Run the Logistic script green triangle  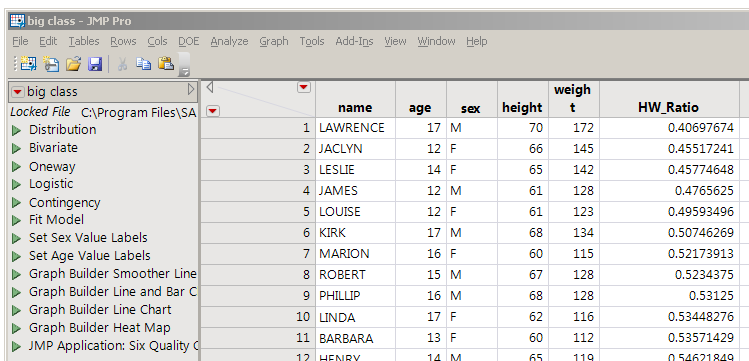17,184
